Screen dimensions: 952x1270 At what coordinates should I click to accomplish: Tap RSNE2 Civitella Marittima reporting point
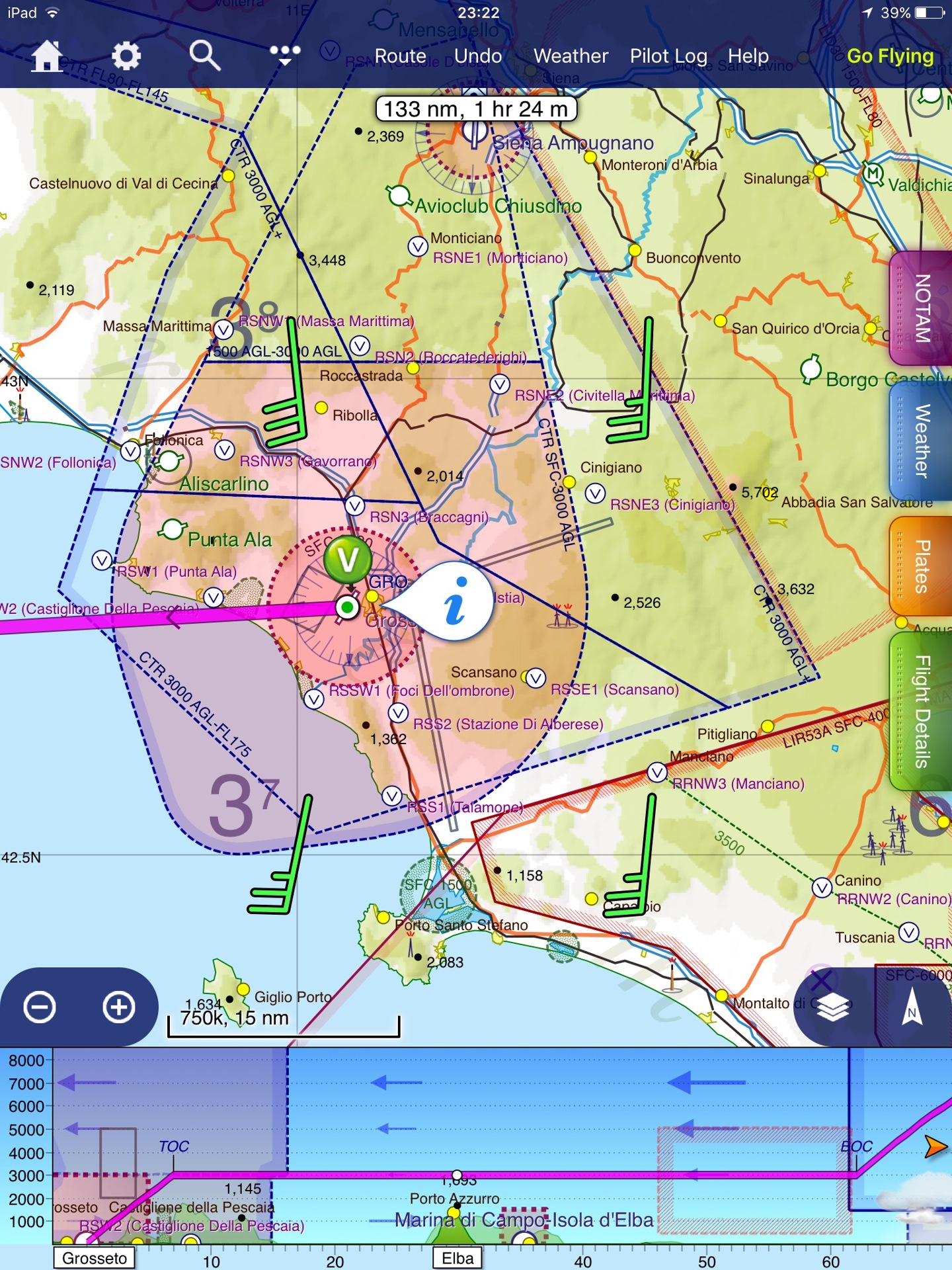click(500, 384)
